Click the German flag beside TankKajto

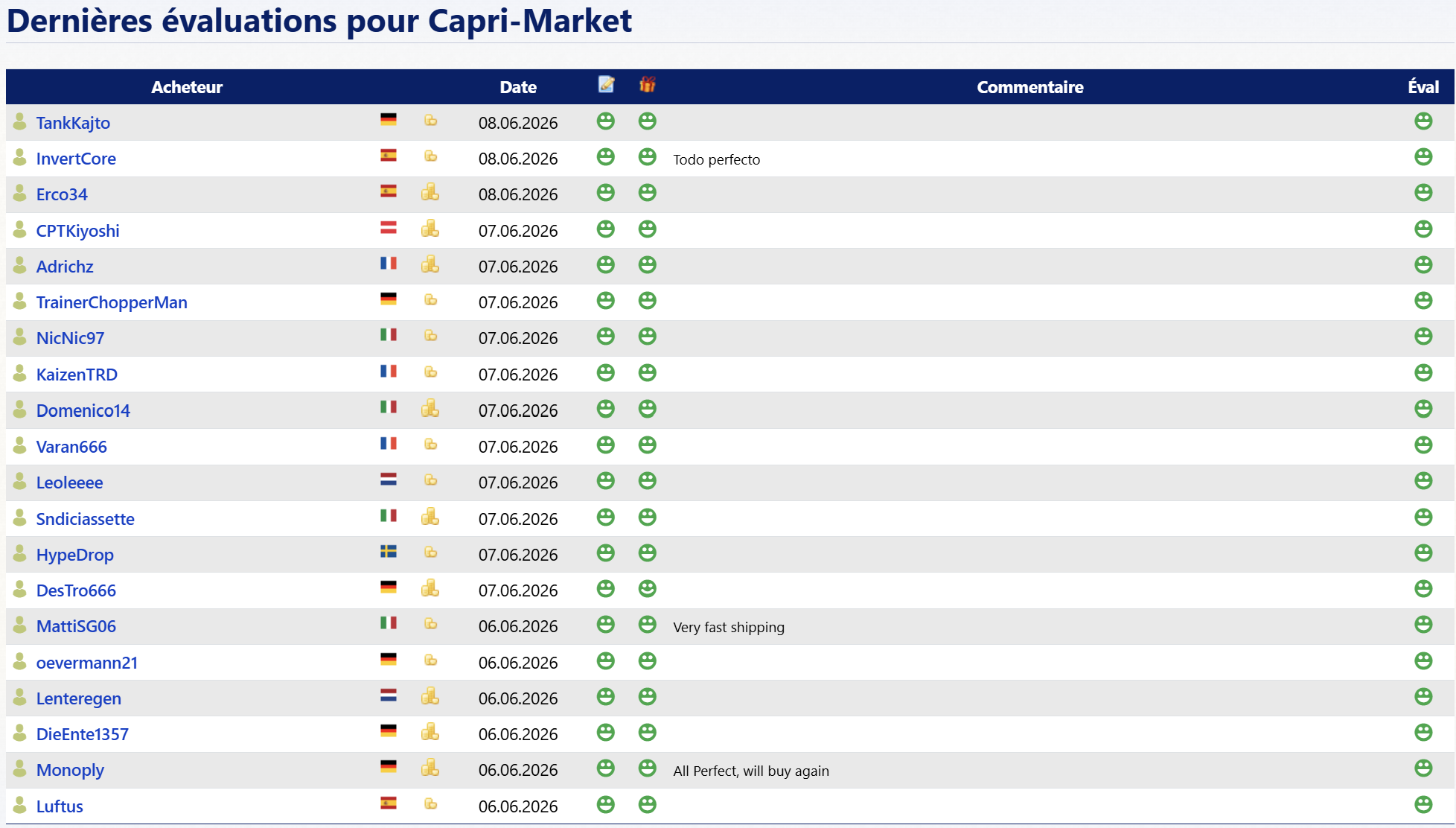coord(389,119)
